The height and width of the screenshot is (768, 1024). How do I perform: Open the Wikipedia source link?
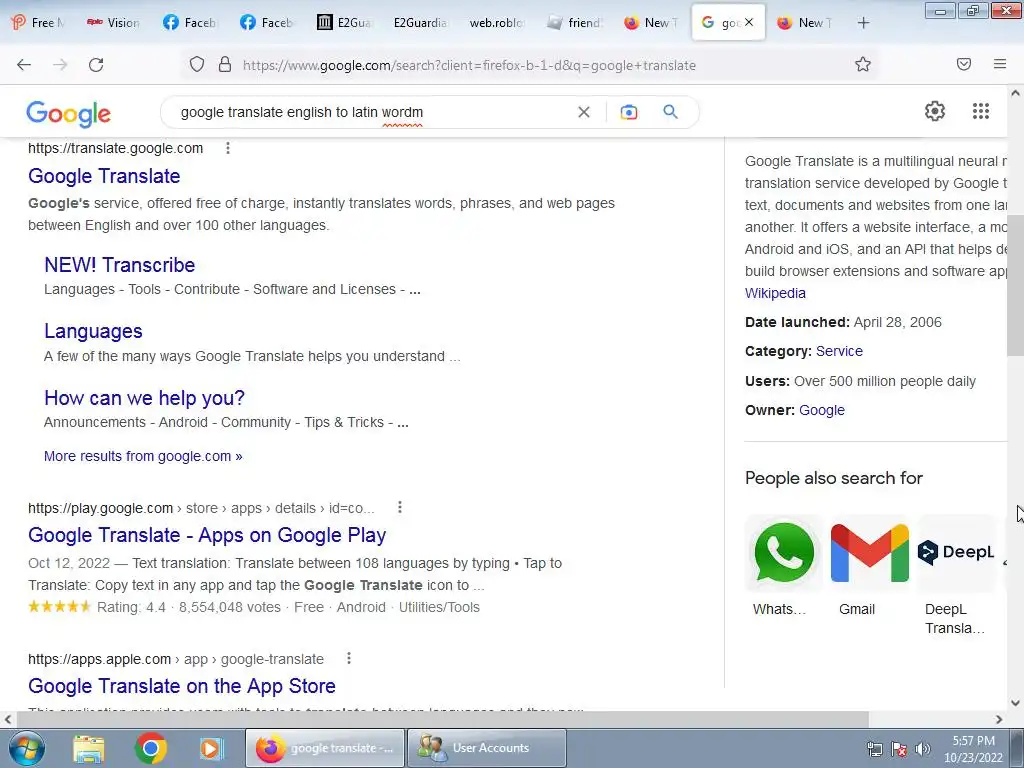[x=775, y=293]
